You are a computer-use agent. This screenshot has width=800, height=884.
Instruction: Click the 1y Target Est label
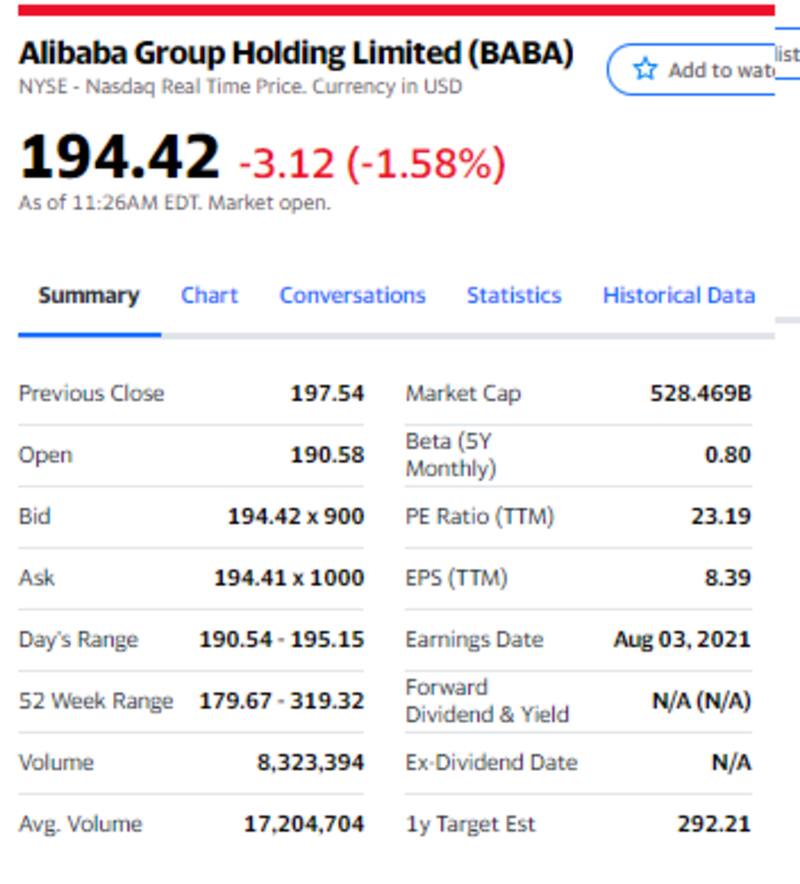tap(470, 824)
